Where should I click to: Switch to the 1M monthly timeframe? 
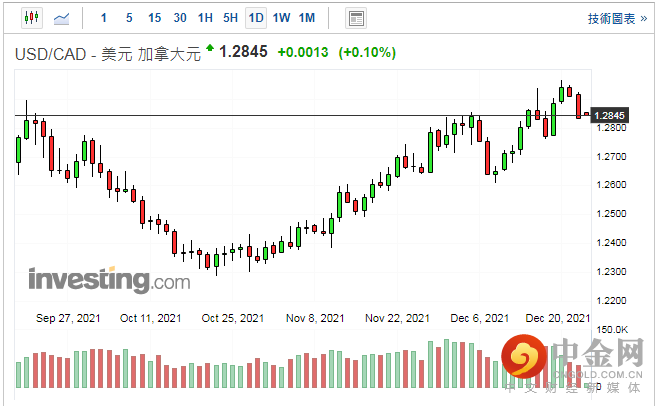pyautogui.click(x=307, y=18)
